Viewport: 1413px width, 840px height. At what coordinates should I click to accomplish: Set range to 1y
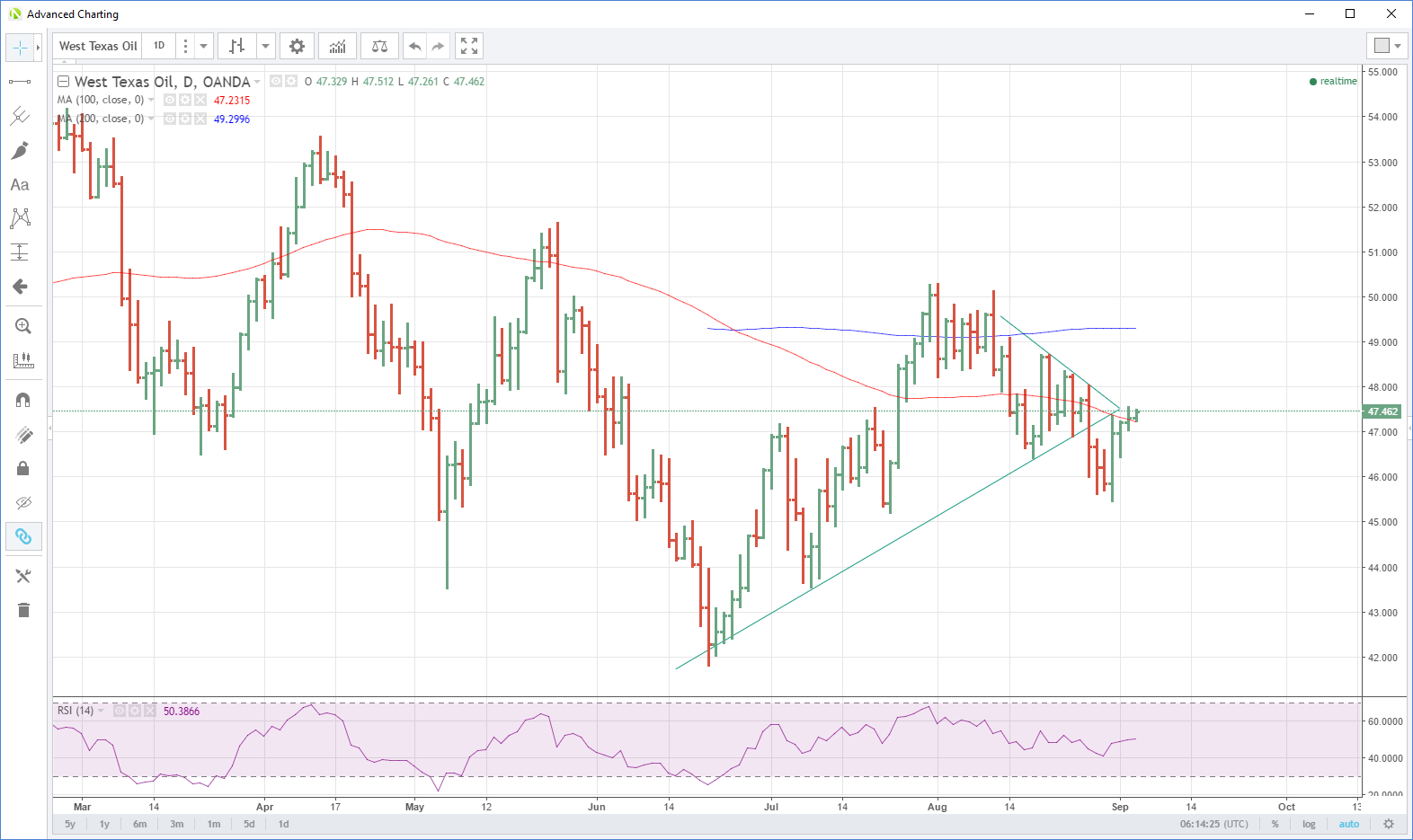[104, 824]
